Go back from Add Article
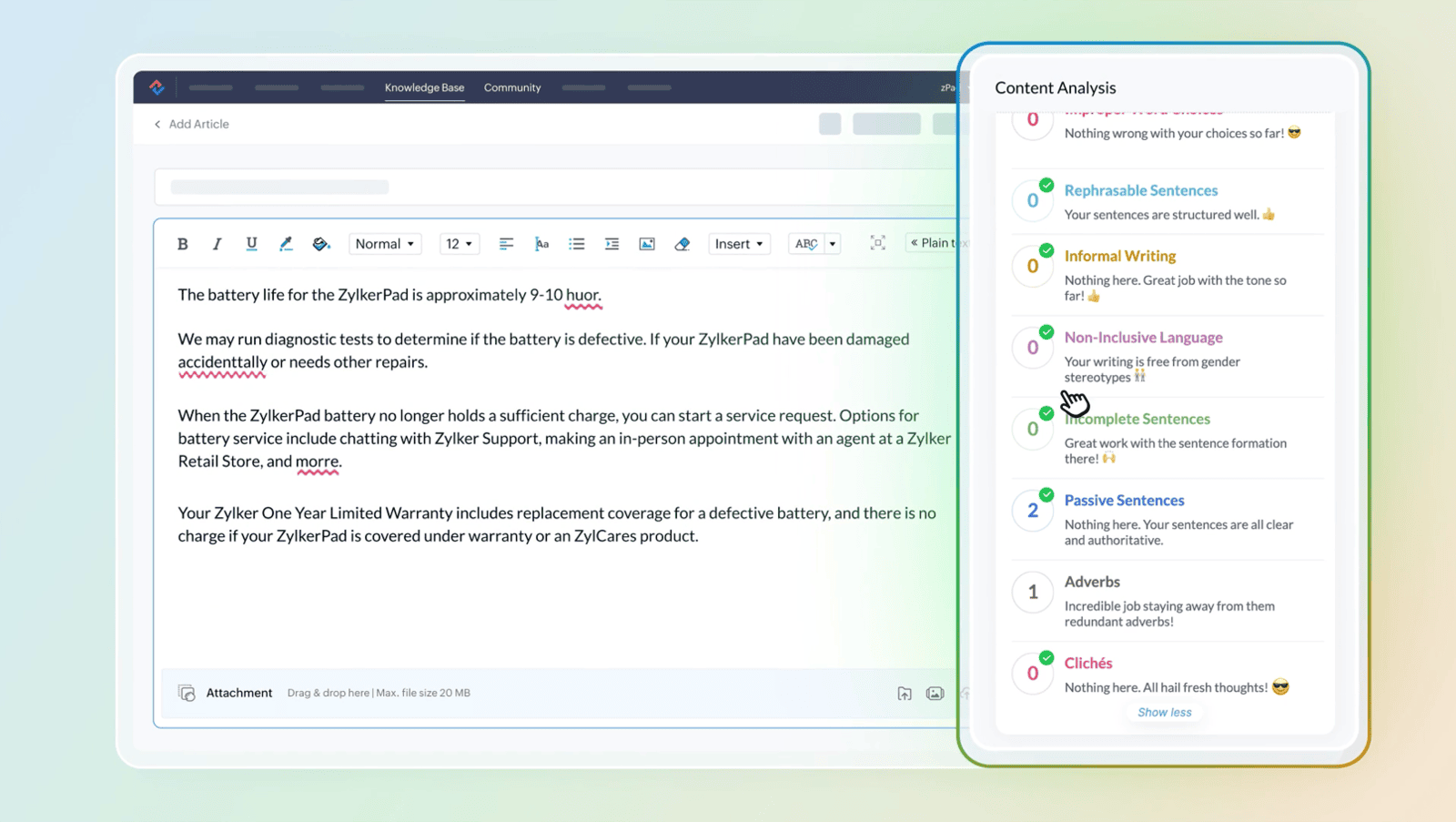1456x822 pixels. 157,124
